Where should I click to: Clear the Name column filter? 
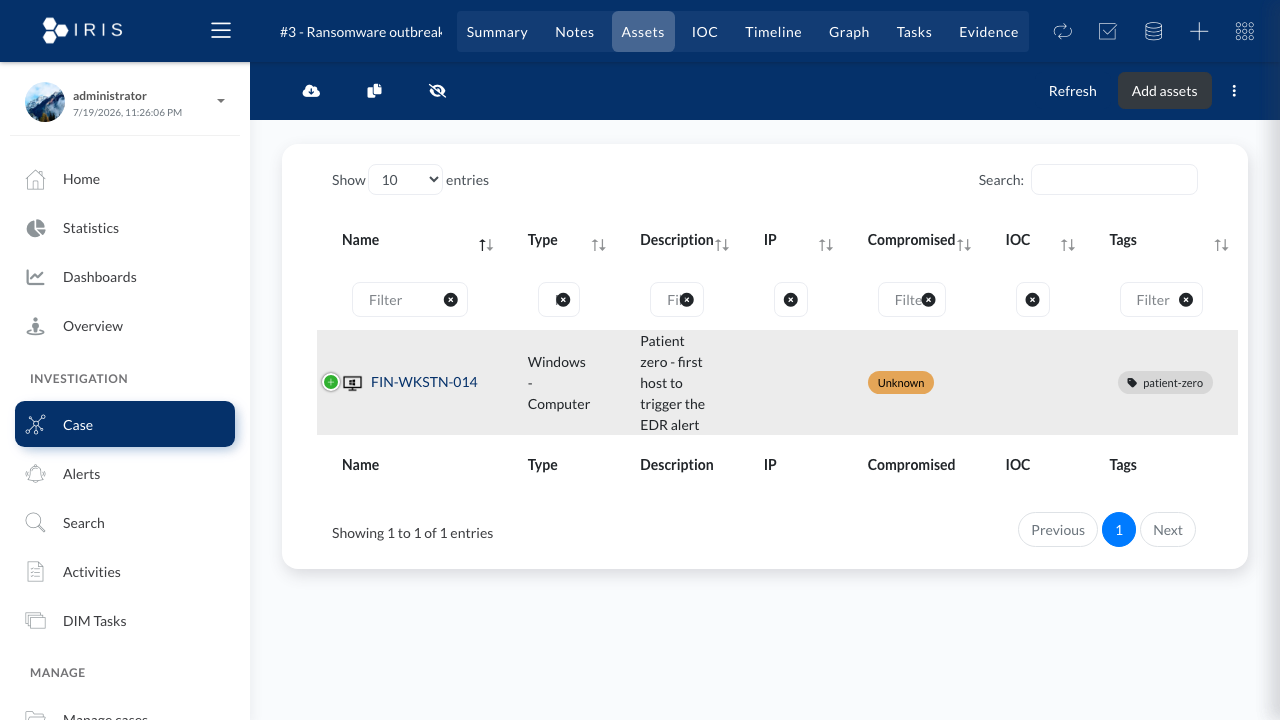pos(451,300)
